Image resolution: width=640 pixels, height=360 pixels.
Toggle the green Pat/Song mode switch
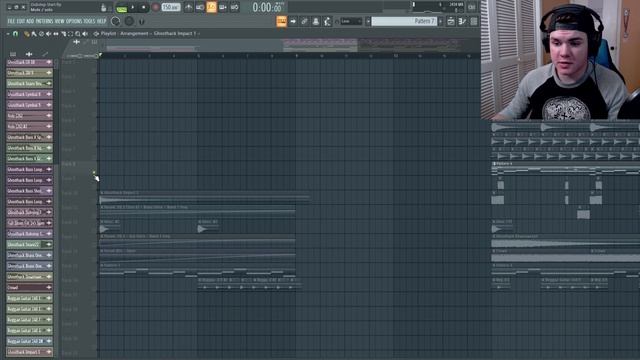tap(121, 8)
